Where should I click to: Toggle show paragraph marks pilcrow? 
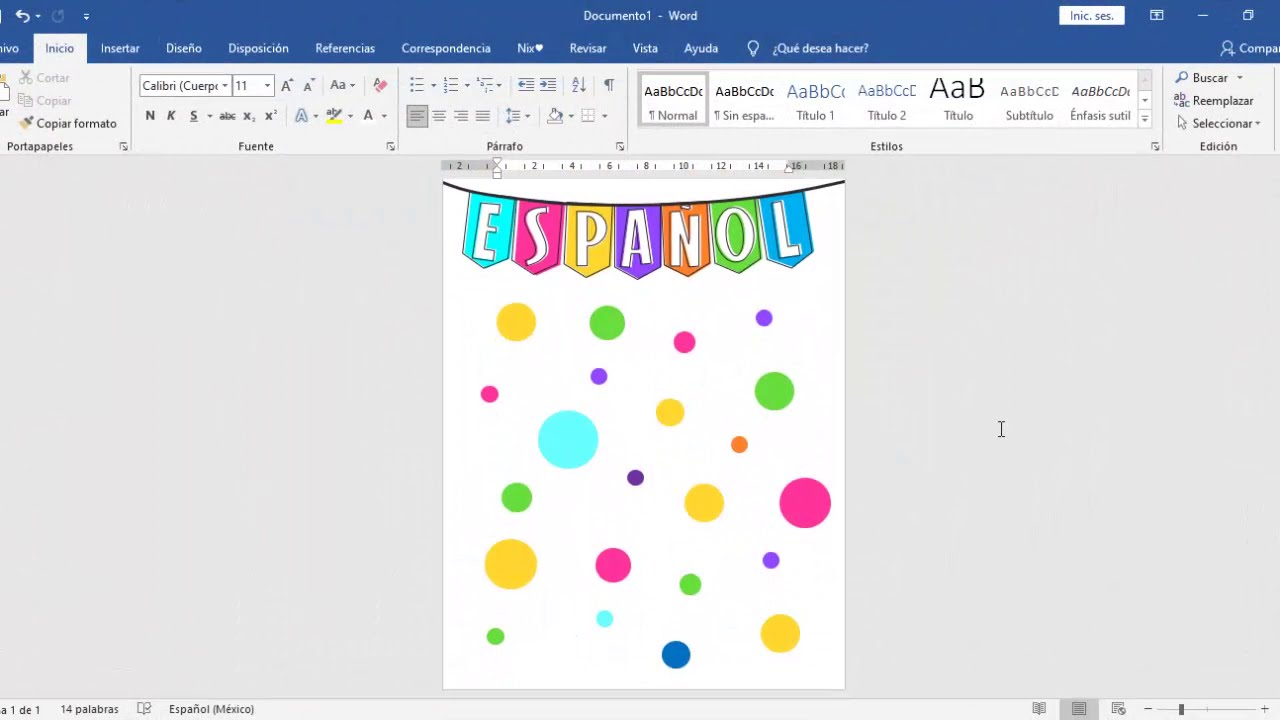609,86
